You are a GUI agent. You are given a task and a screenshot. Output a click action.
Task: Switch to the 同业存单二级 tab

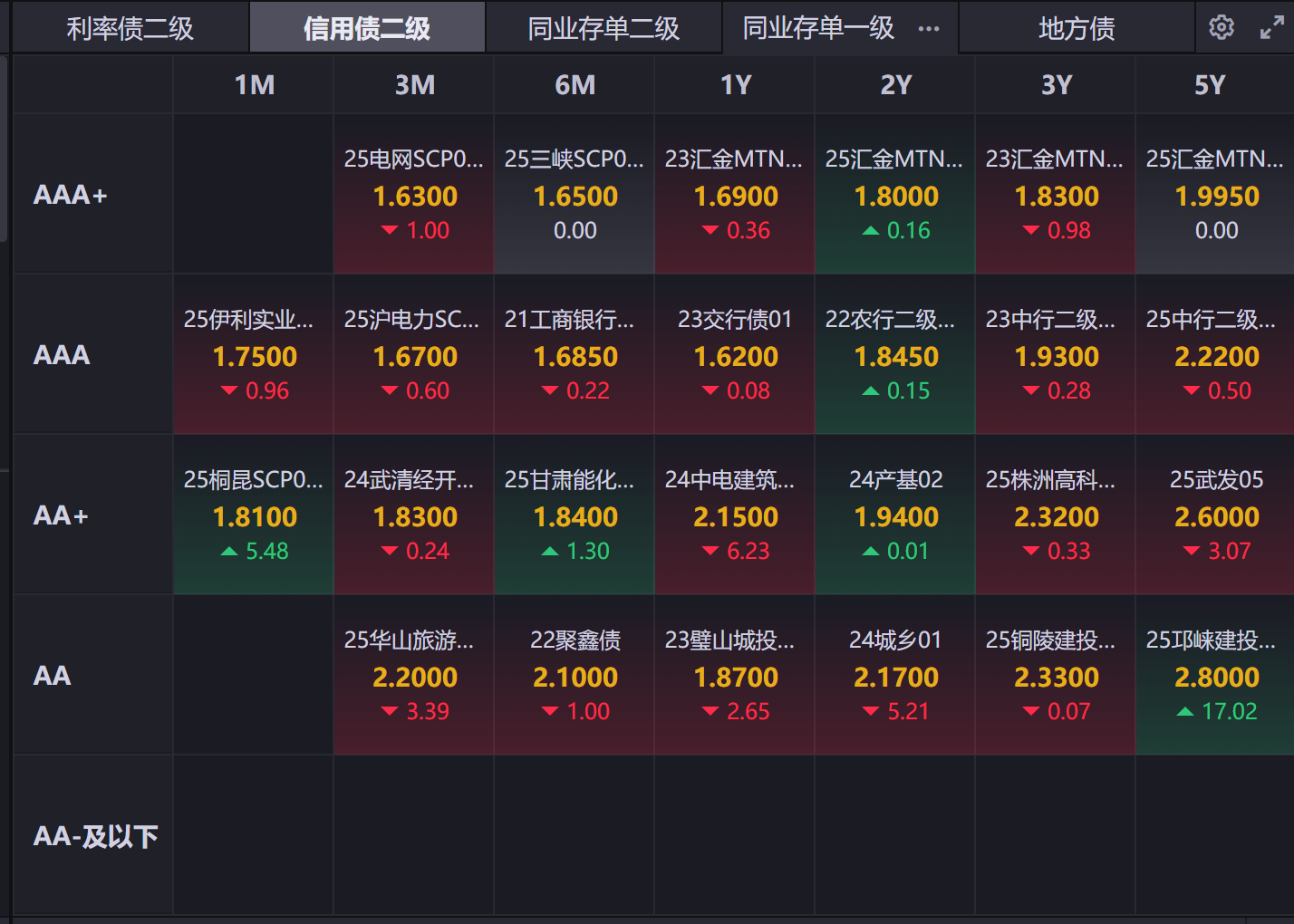pos(604,29)
